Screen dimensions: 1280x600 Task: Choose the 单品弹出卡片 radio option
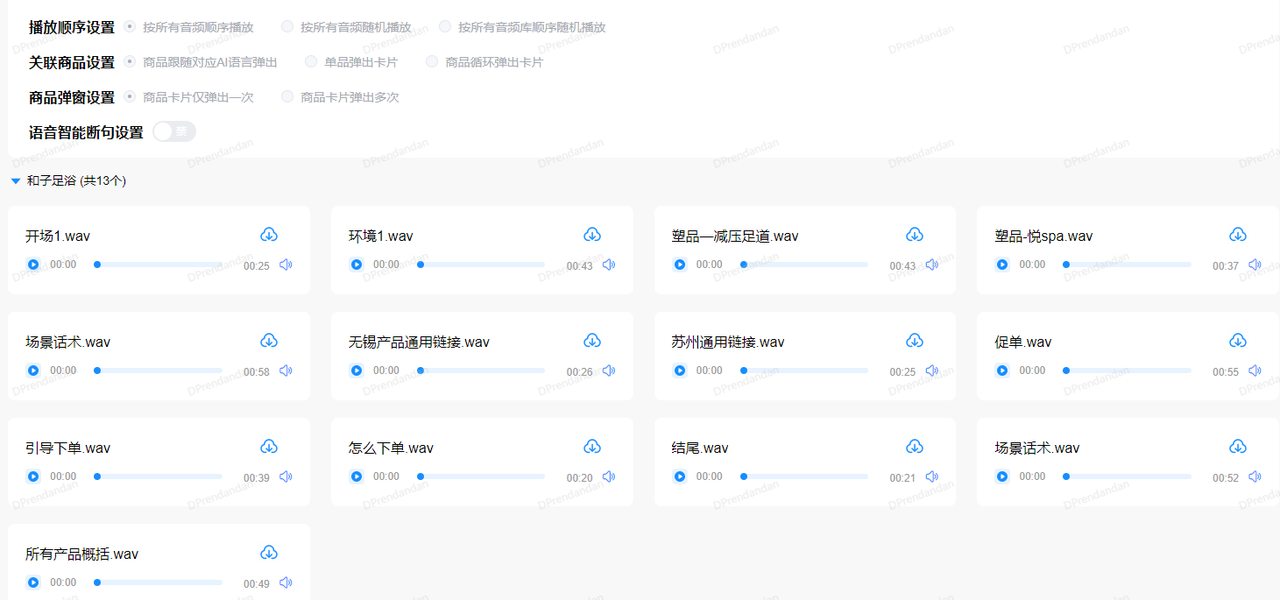(x=311, y=62)
